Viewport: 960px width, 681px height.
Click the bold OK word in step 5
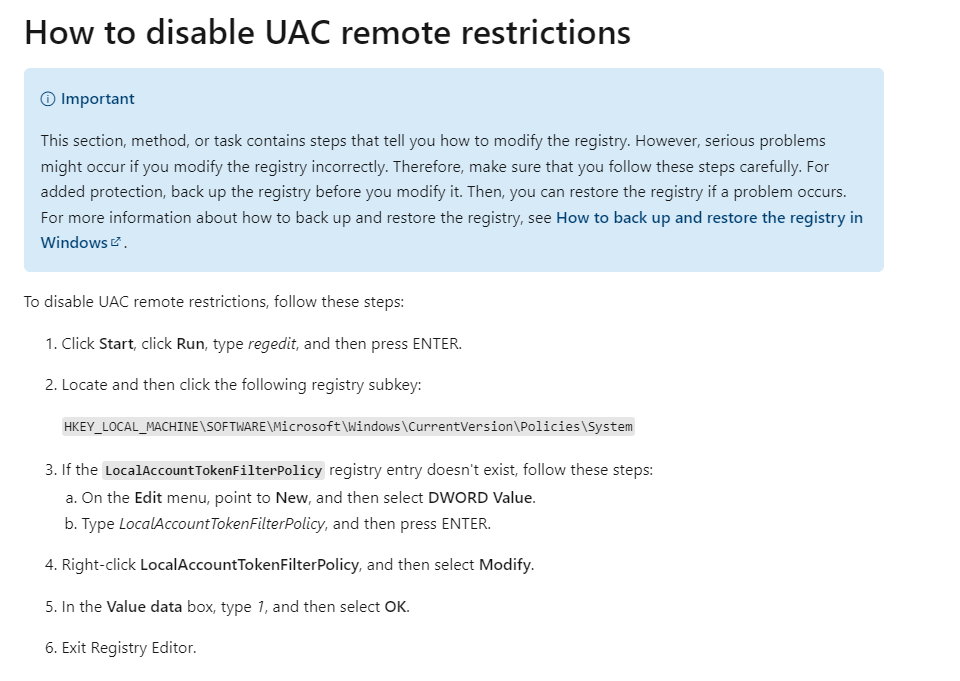point(396,607)
